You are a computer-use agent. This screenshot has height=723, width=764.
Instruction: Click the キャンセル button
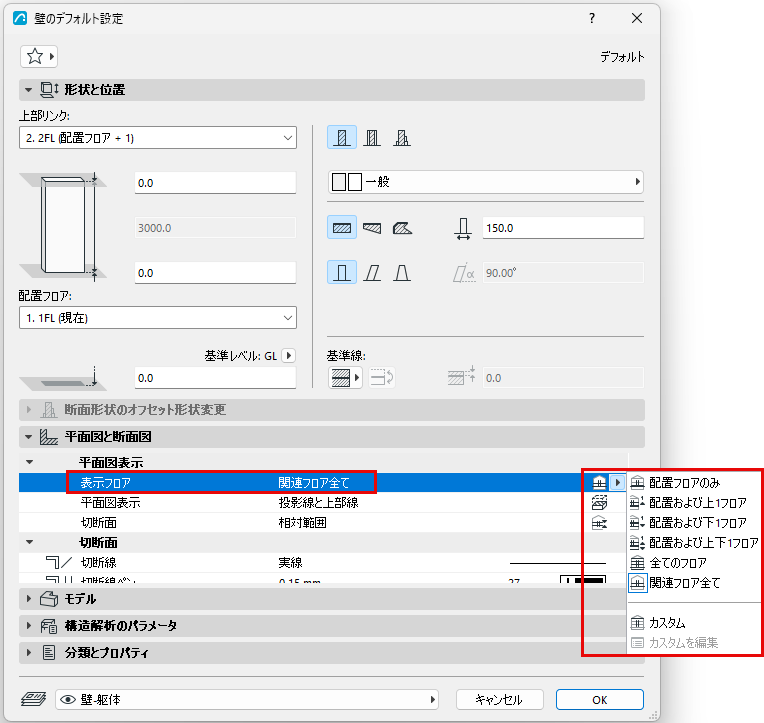pyautogui.click(x=499, y=700)
